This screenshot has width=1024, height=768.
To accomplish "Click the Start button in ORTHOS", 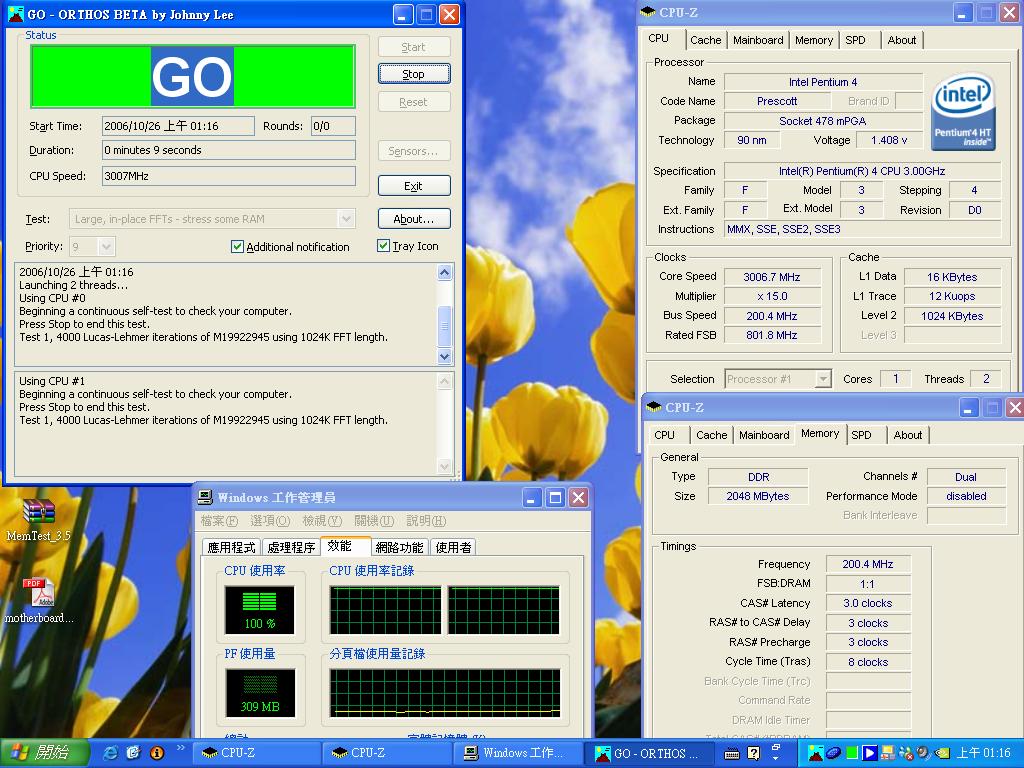I will pyautogui.click(x=414, y=47).
